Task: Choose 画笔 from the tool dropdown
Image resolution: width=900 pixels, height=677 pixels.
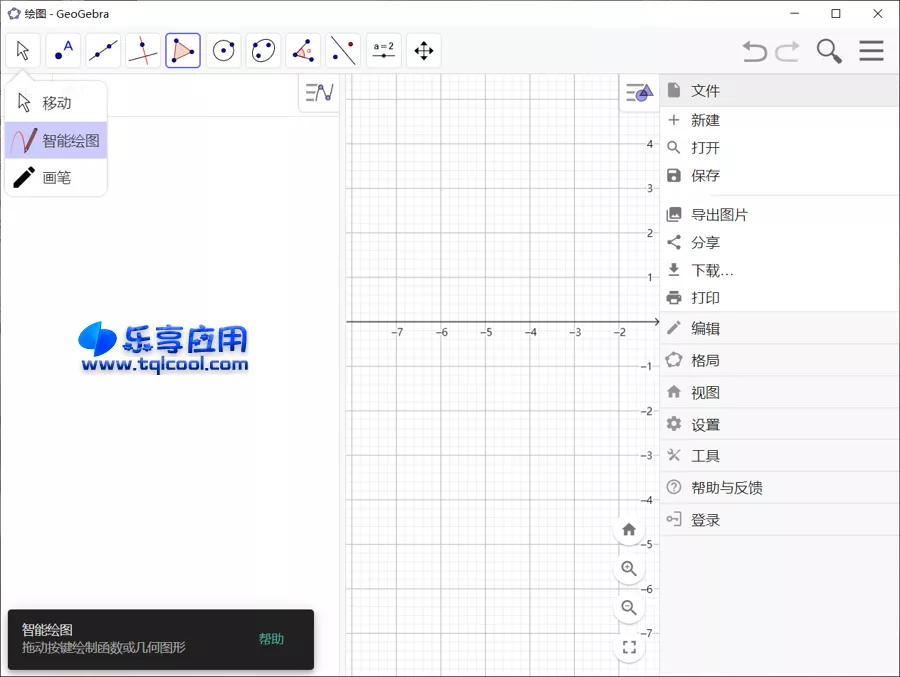Action: (56, 178)
